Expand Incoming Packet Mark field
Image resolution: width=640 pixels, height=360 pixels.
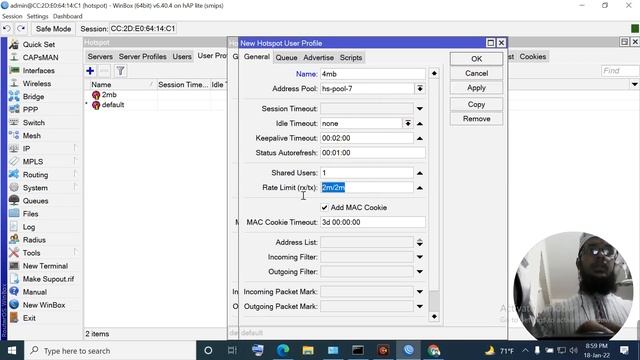[x=420, y=292]
